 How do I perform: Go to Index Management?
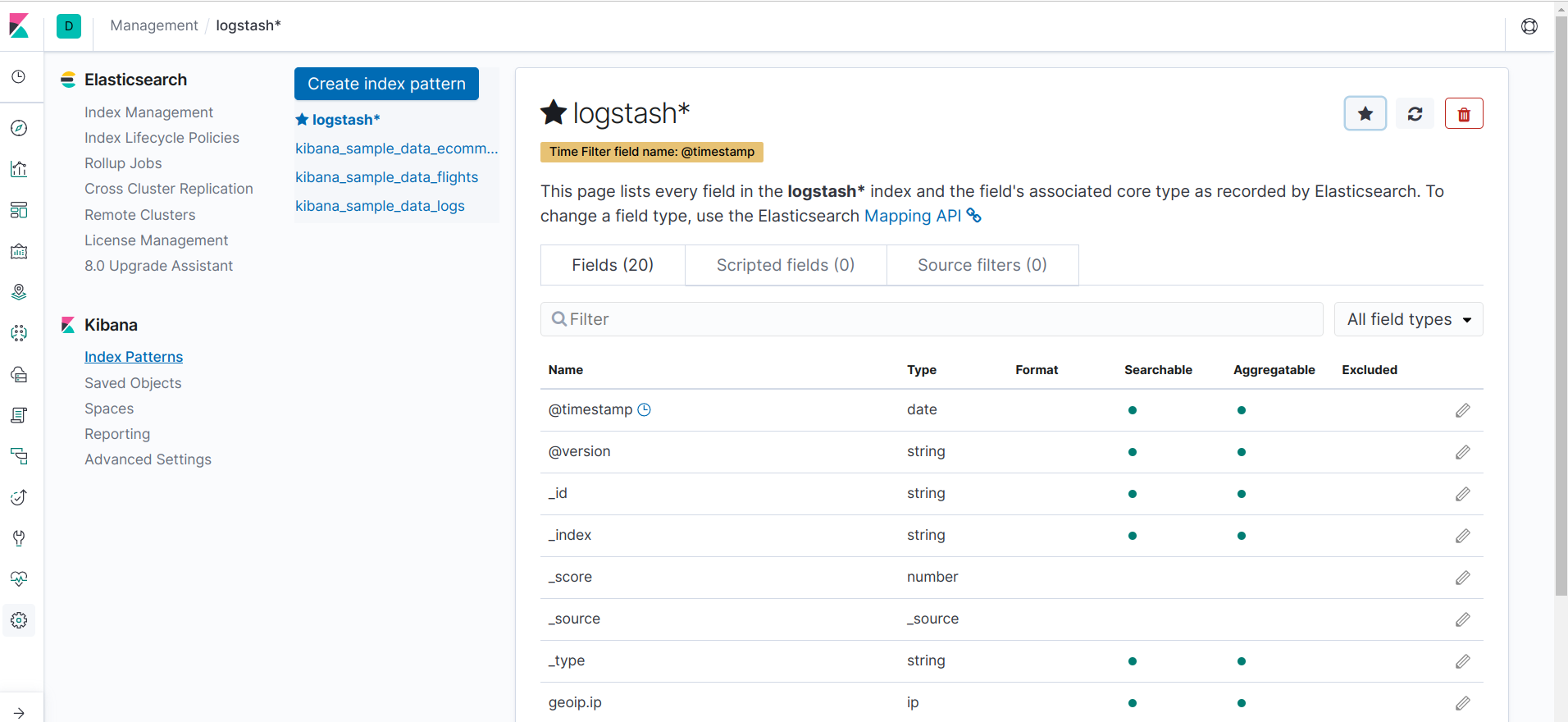click(148, 112)
